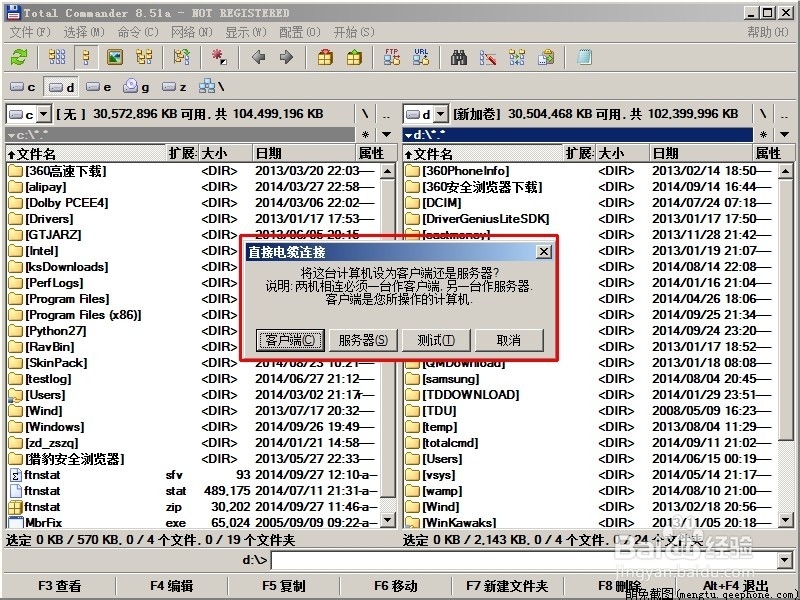Screen dimensions: 800x600
Task: Click the F6 移动 function button
Action: (x=396, y=586)
